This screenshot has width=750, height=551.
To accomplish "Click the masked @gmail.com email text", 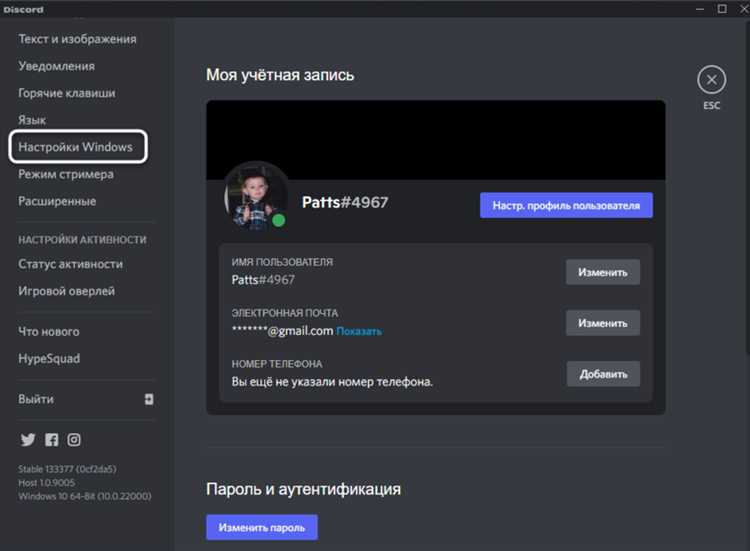I will click(x=282, y=331).
